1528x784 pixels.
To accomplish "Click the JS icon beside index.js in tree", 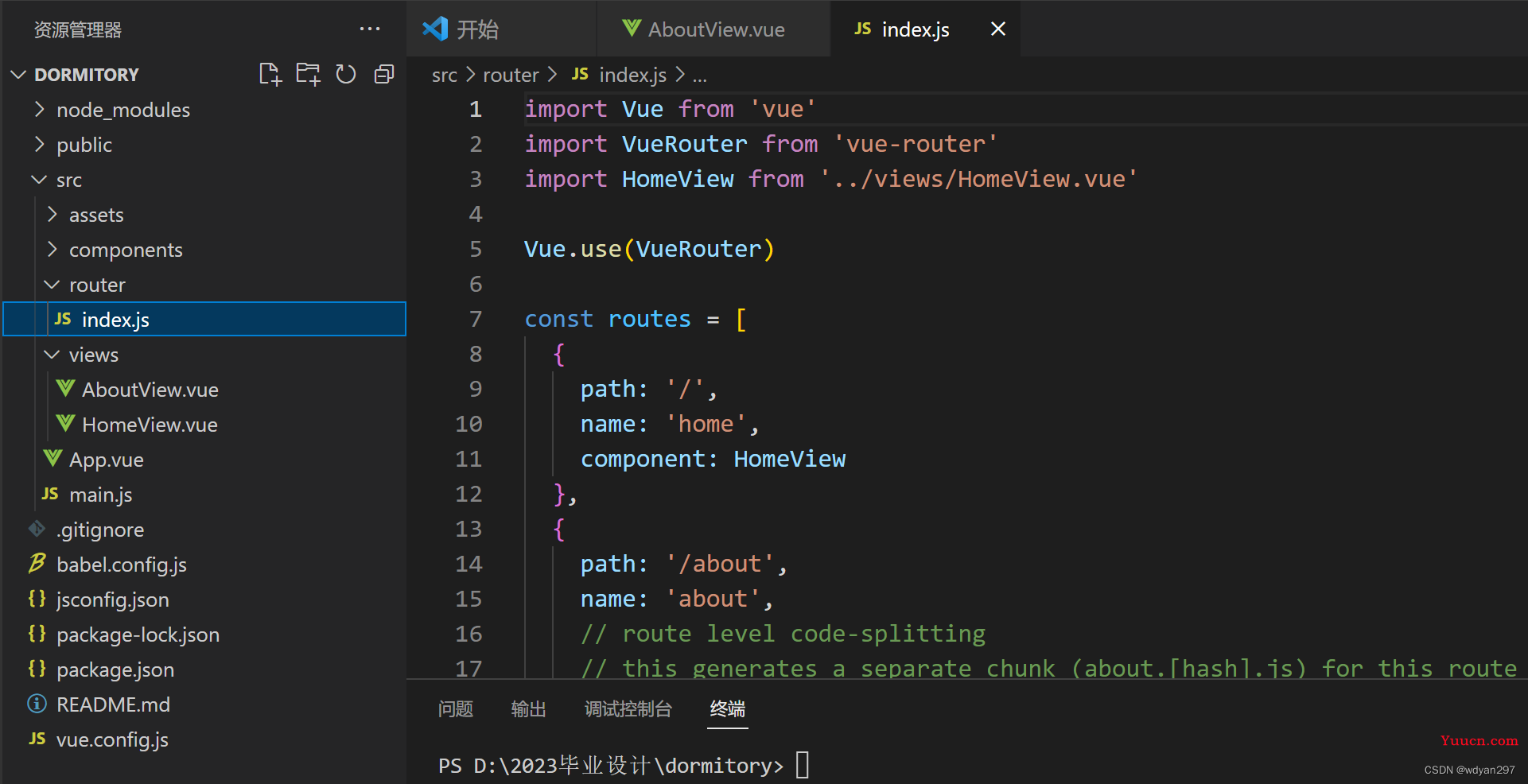I will [63, 319].
